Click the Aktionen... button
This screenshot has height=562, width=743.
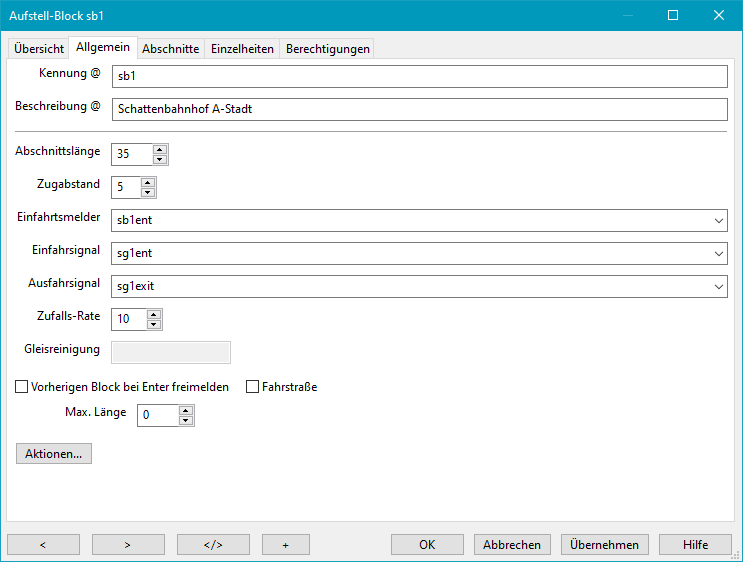54,453
